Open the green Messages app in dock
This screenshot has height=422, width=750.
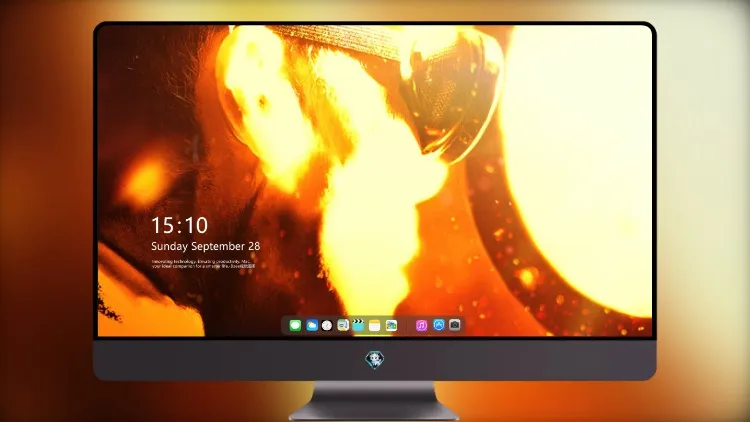295,325
